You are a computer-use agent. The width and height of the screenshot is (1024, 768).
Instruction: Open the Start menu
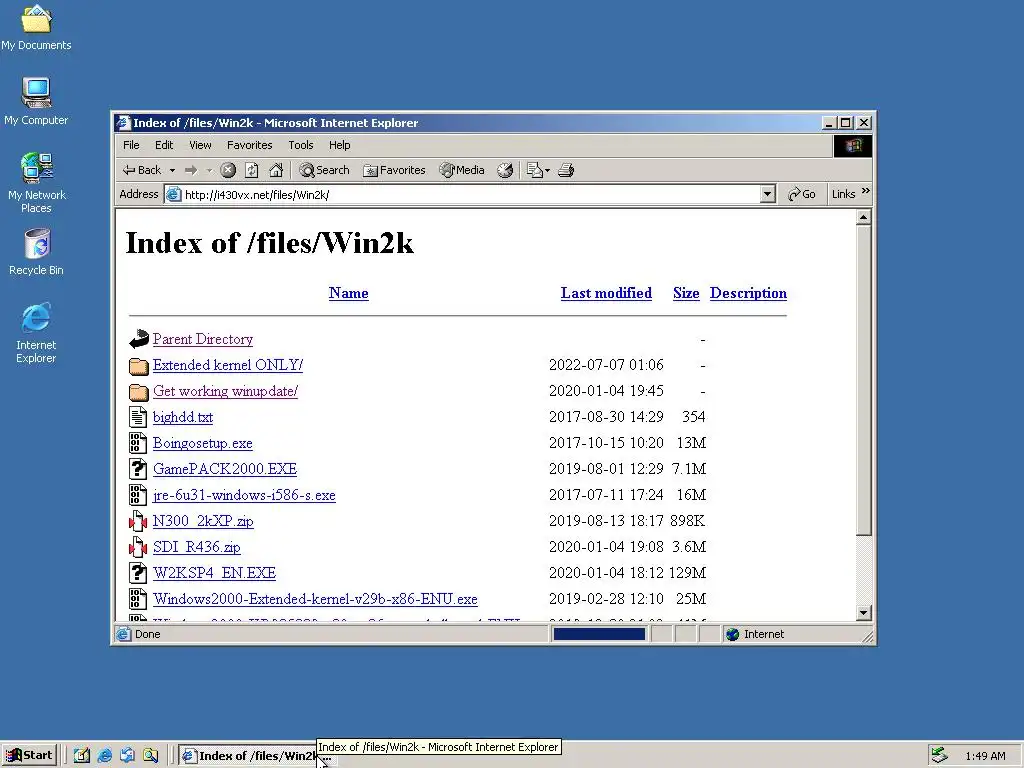coord(29,756)
